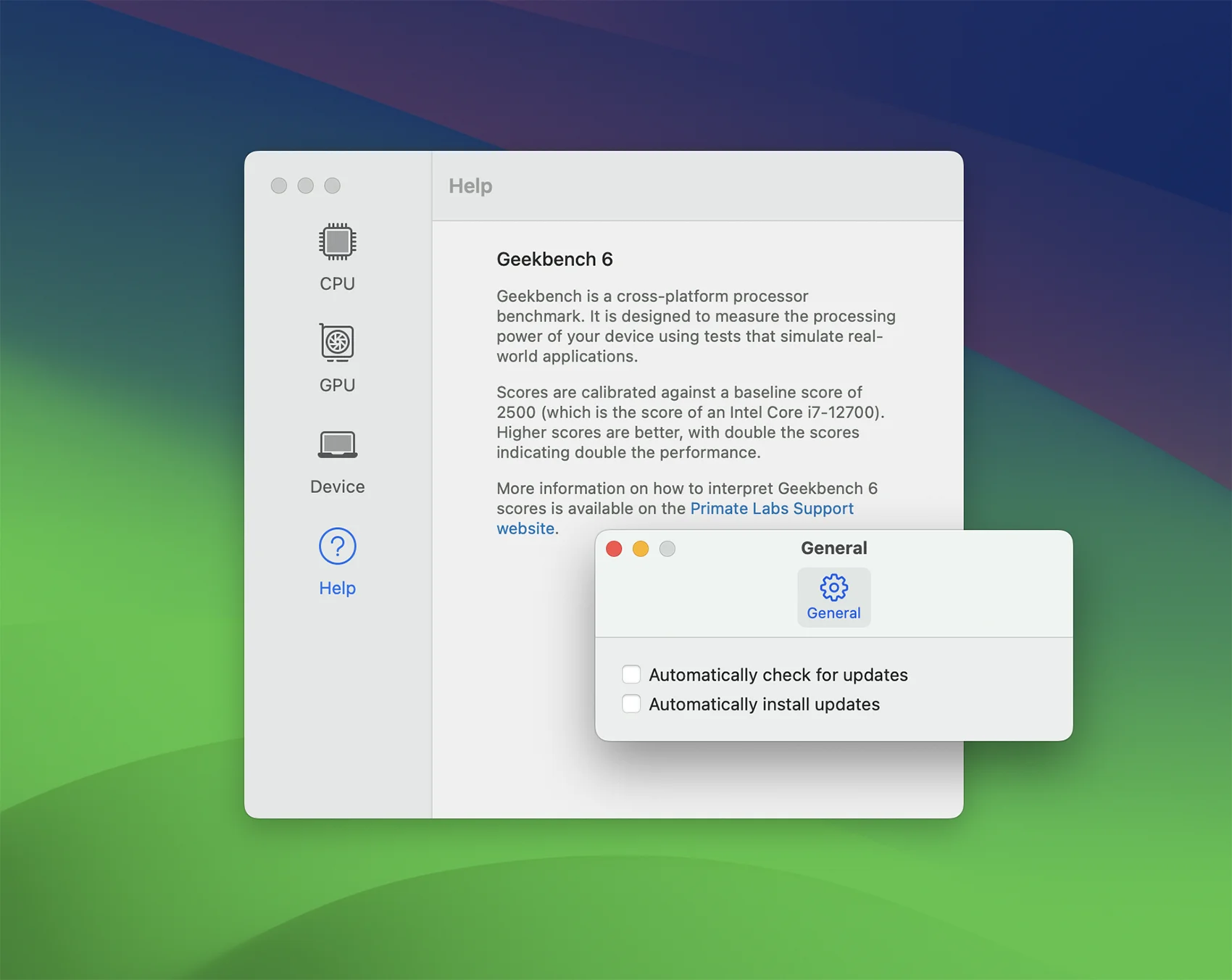Close the General preferences window
Screen dimensions: 1232x980
(614, 549)
